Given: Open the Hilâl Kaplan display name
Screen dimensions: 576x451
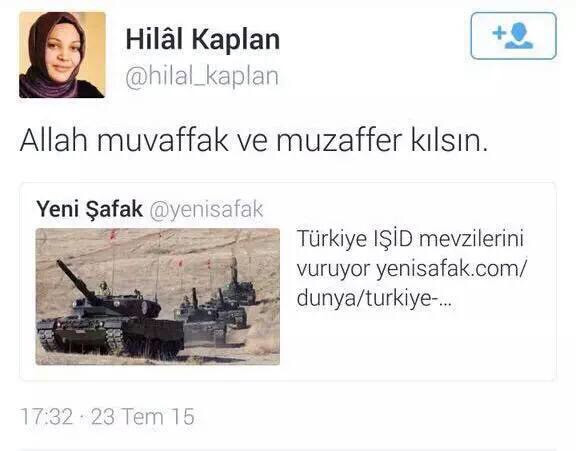Looking at the screenshot, I should [x=203, y=39].
